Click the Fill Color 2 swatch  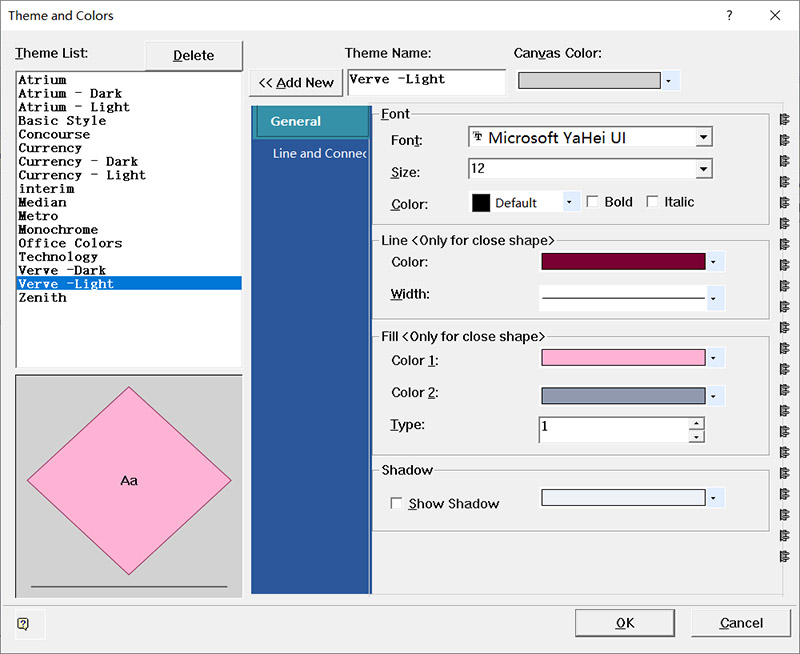[x=623, y=395]
